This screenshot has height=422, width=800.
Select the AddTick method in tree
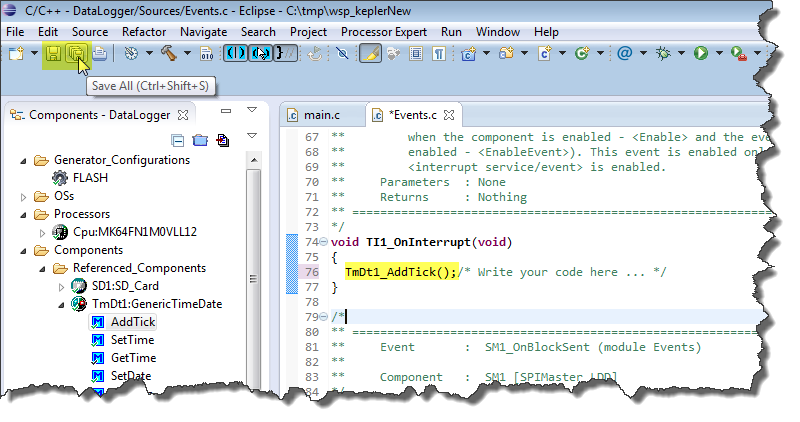(132, 322)
